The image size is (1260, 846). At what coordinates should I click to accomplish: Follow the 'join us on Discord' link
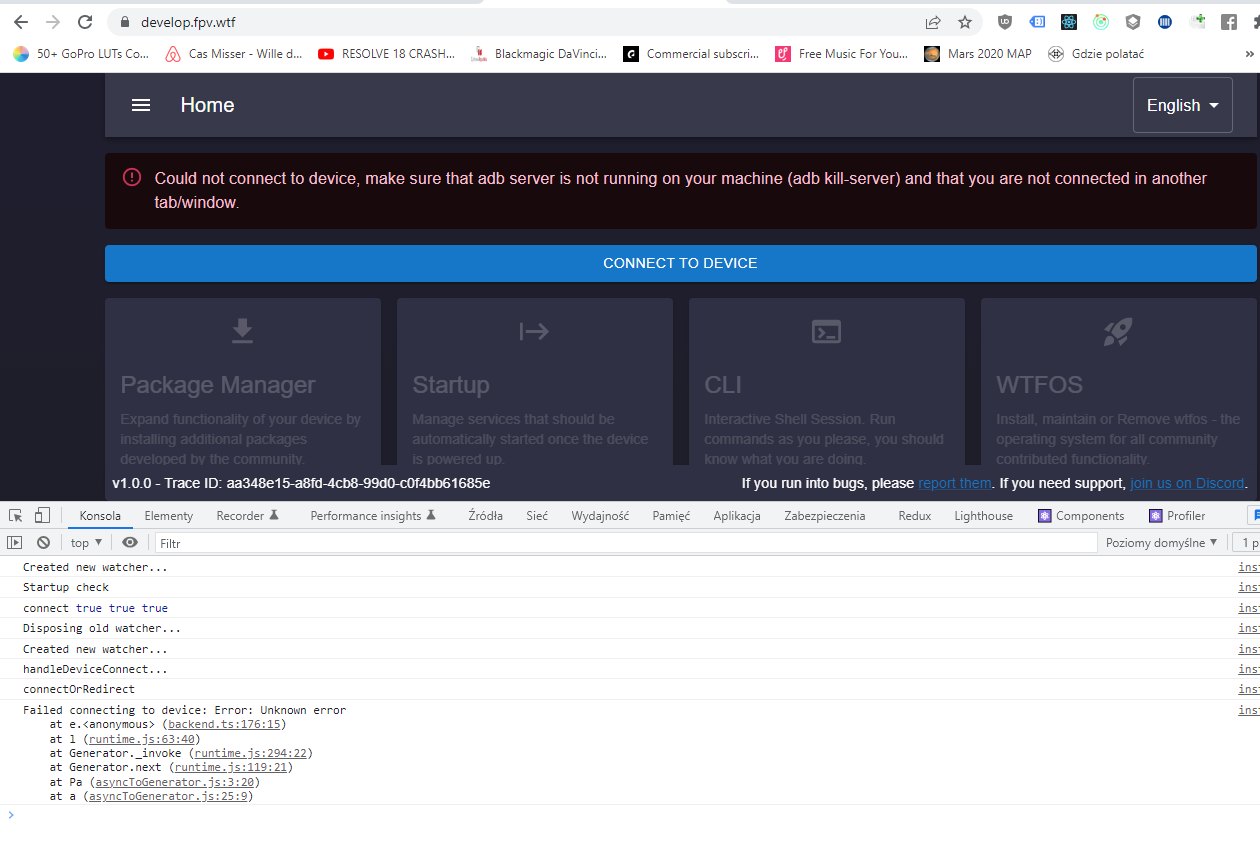[x=1187, y=483]
